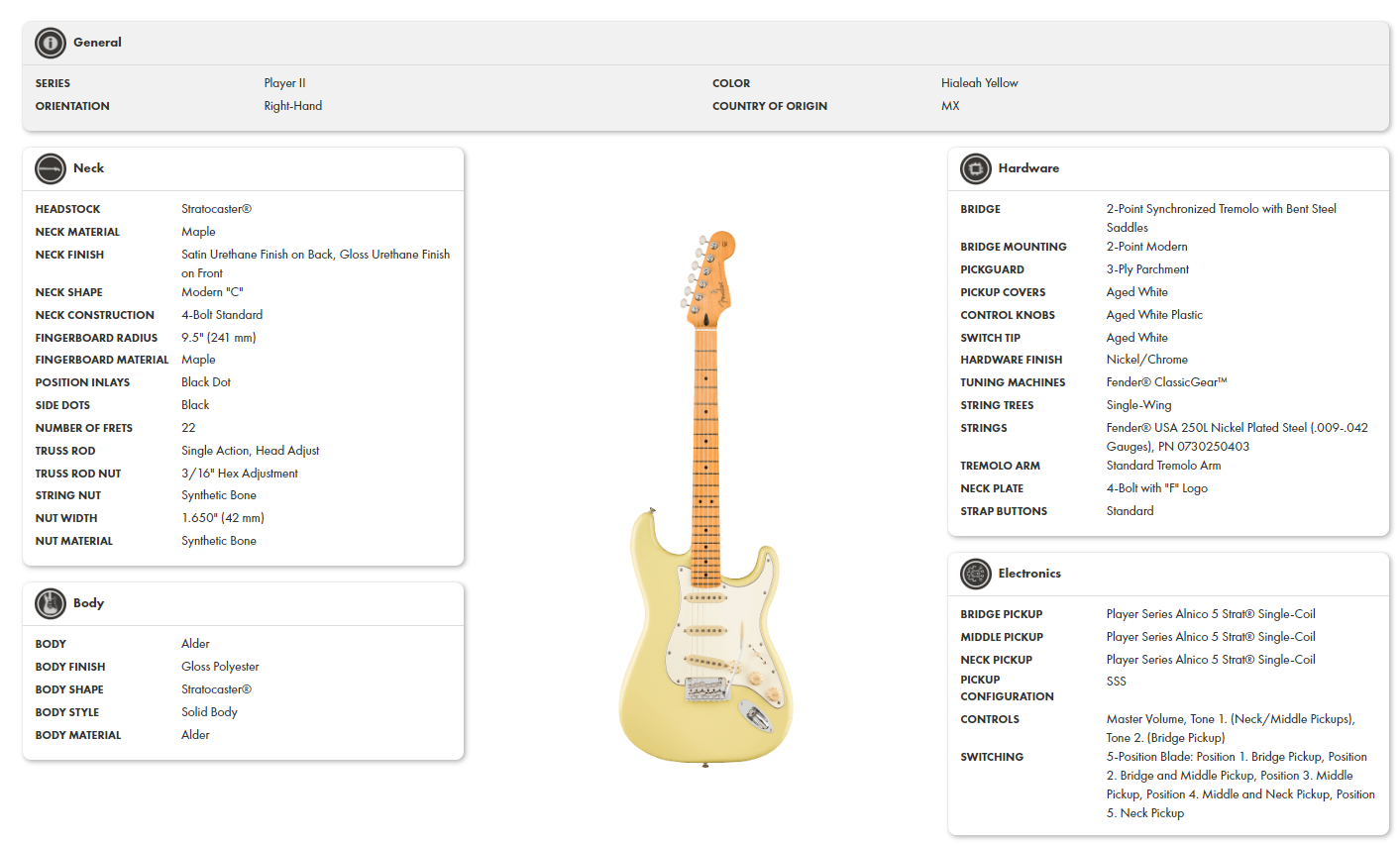Click the 'MX' country of origin value
Viewport: 1400px width, 844px height.
click(x=950, y=106)
